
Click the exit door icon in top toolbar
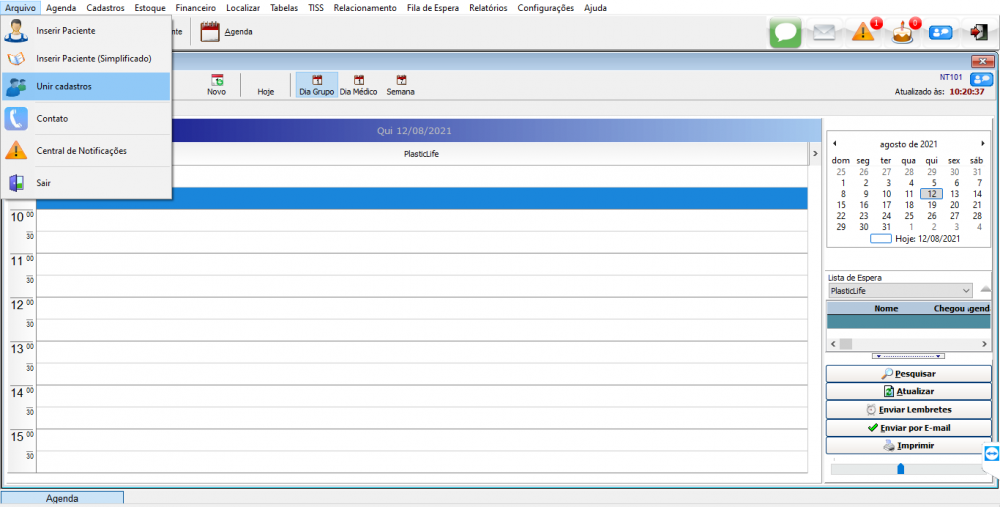pos(978,32)
